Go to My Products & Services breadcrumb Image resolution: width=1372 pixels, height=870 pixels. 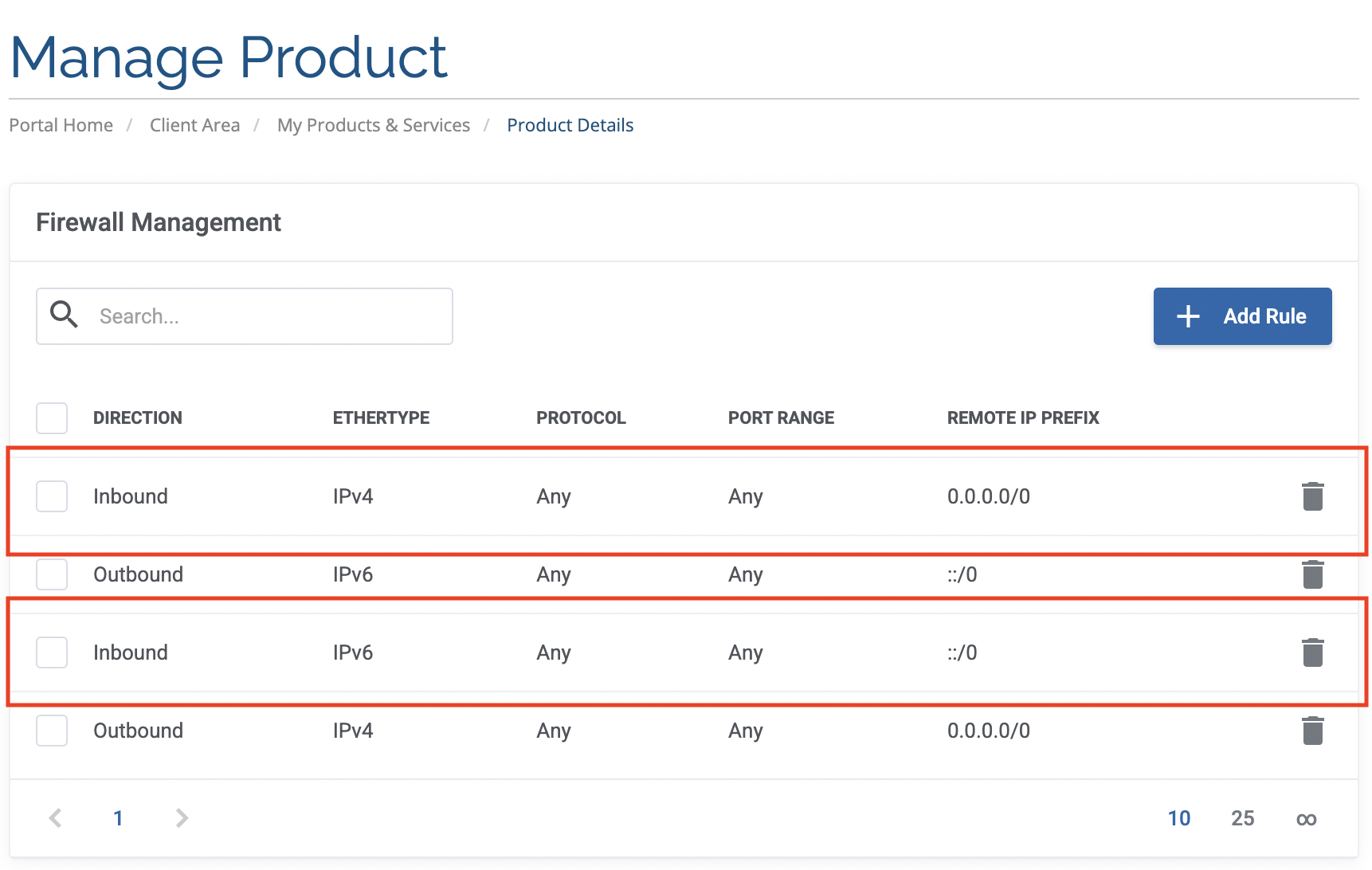click(x=373, y=125)
